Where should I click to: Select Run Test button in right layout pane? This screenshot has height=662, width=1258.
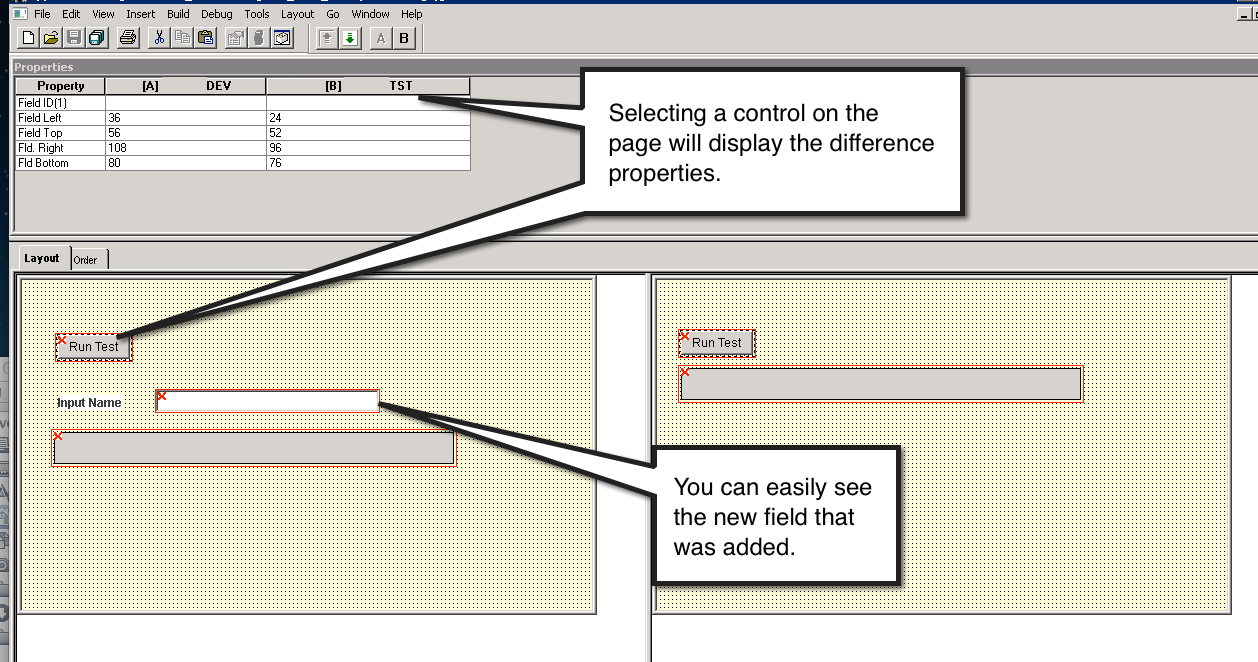tap(717, 343)
